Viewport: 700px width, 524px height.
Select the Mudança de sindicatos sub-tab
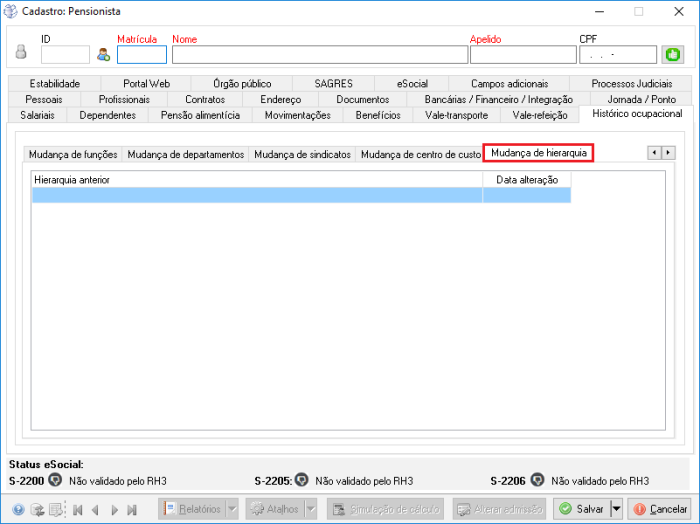click(302, 154)
